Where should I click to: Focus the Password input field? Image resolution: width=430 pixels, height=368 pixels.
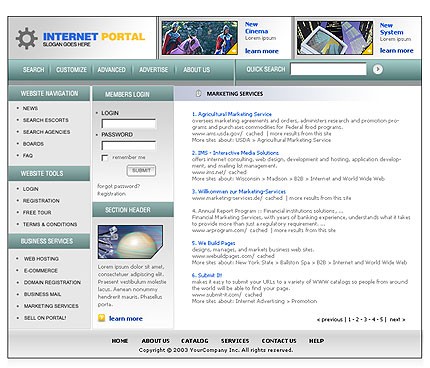pyautogui.click(x=128, y=146)
